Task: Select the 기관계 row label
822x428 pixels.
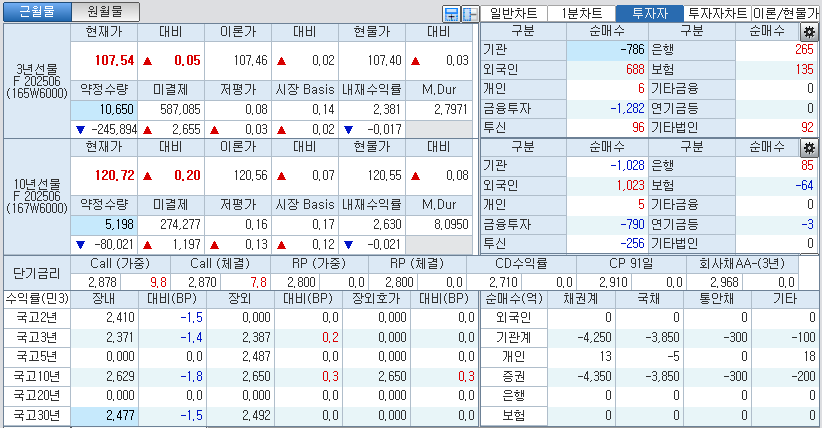Action: coord(514,337)
